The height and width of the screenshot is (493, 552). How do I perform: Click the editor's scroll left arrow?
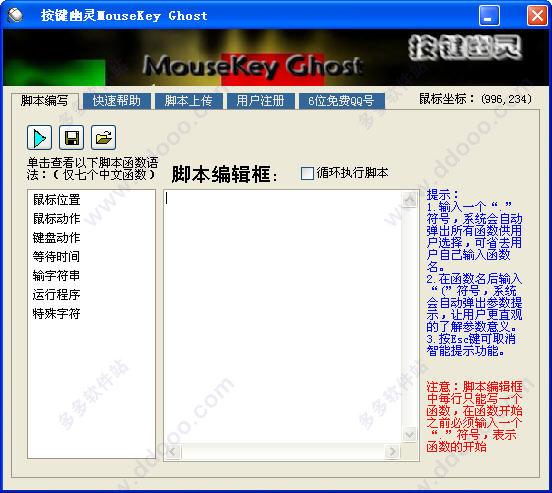click(172, 451)
